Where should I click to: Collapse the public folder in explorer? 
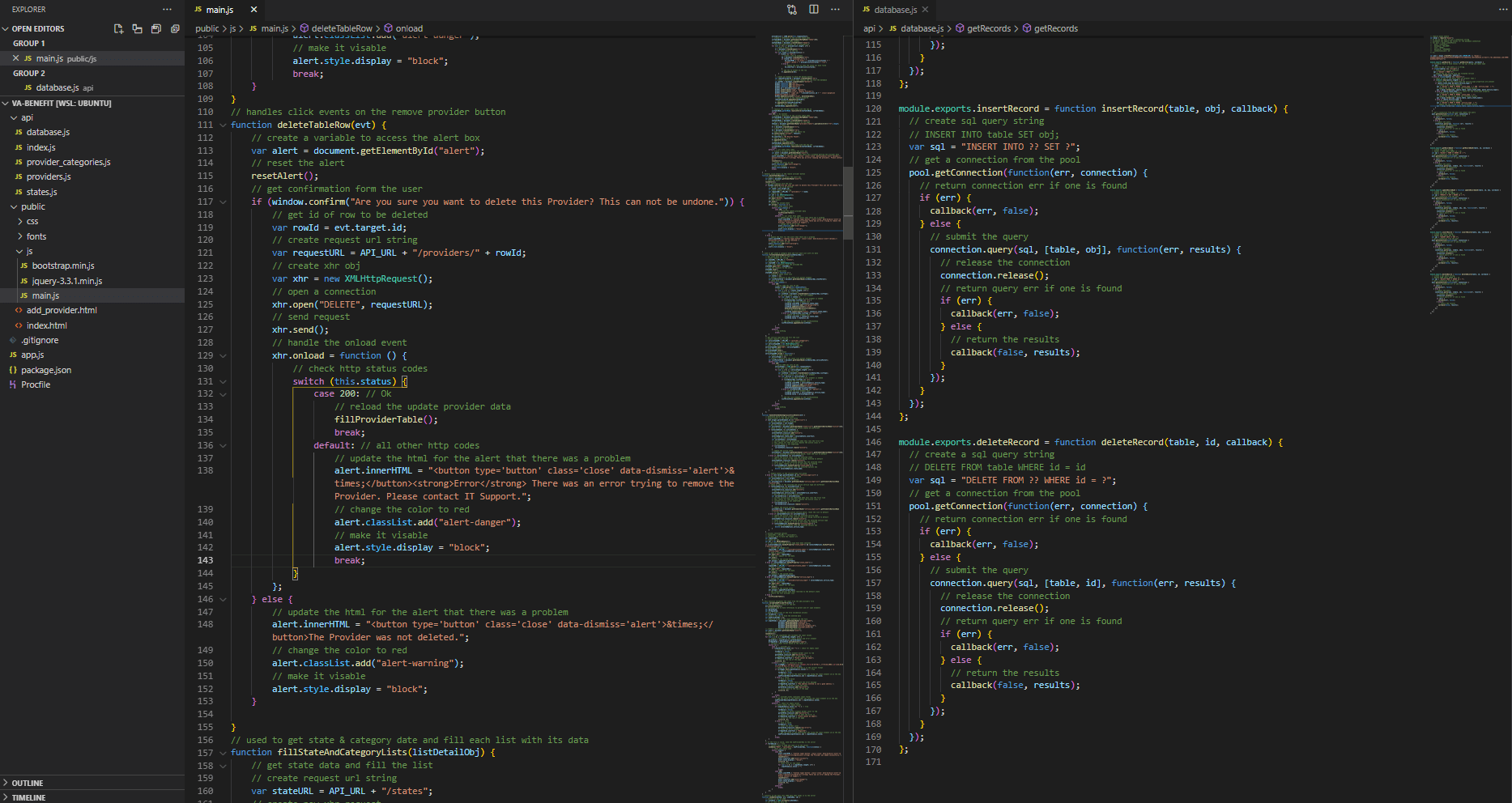(x=14, y=206)
